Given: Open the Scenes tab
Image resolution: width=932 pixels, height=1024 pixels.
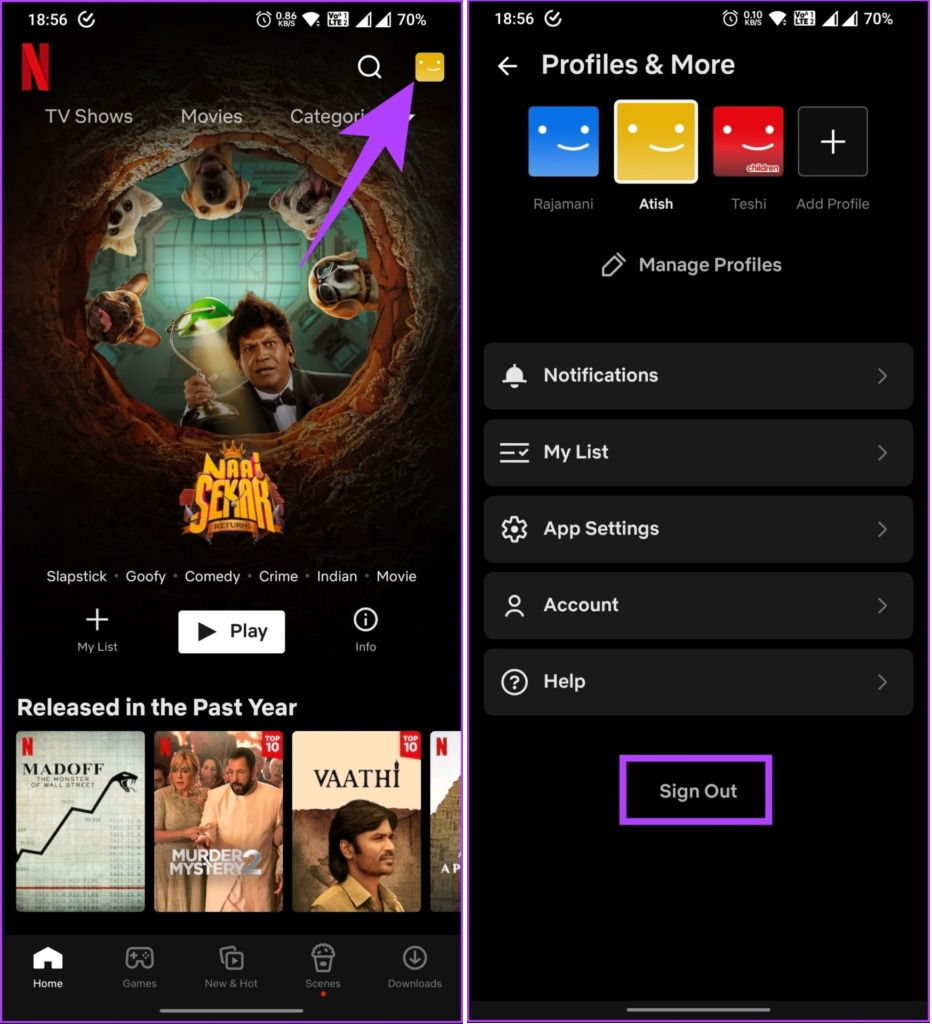Looking at the screenshot, I should click(x=323, y=967).
